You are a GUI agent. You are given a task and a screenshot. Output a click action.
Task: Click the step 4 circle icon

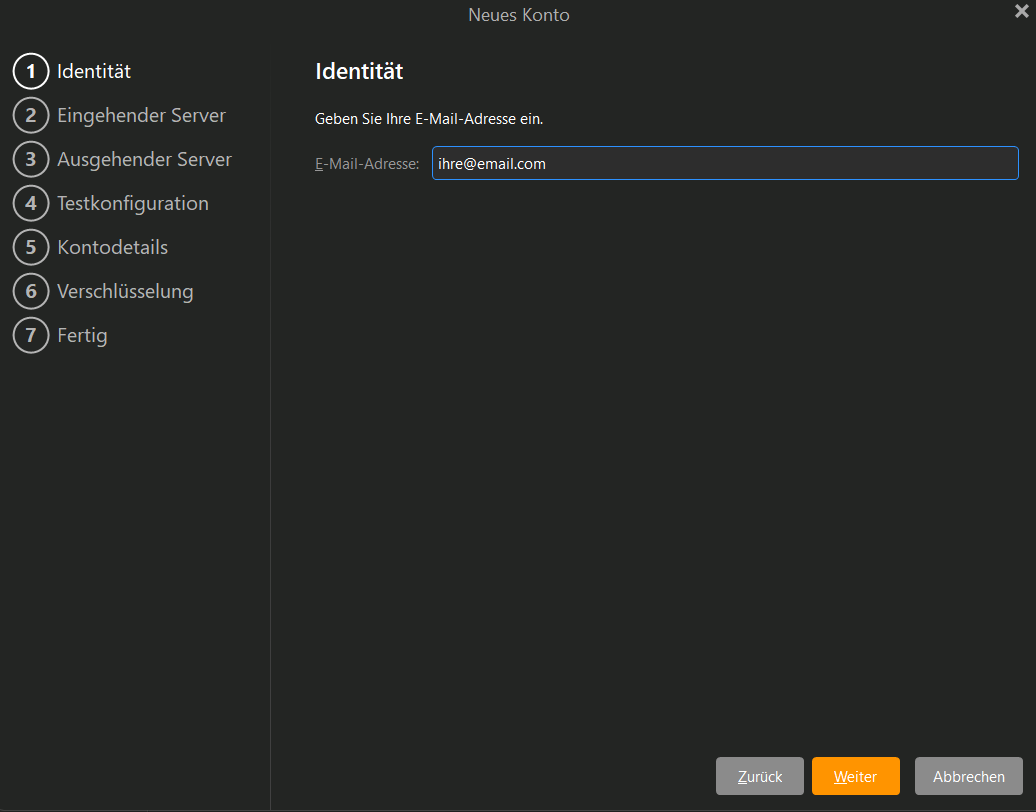[x=31, y=204]
